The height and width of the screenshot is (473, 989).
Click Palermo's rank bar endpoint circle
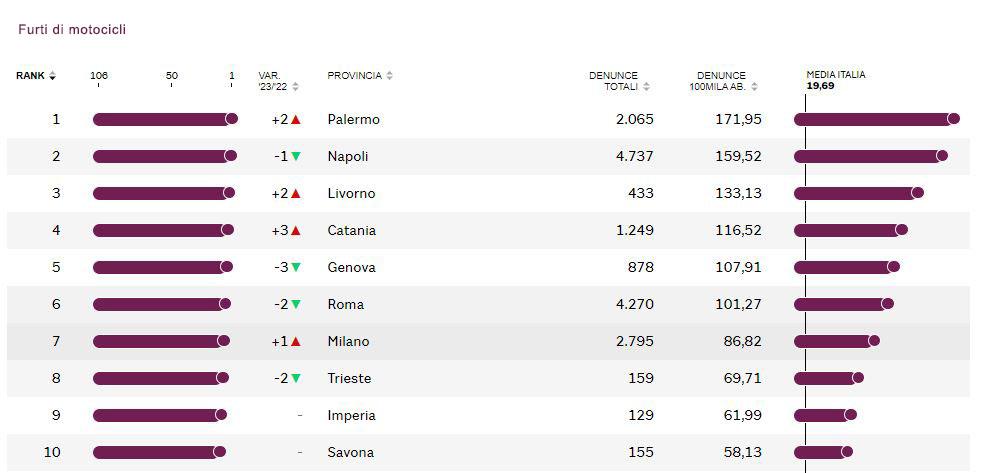pyautogui.click(x=231, y=119)
